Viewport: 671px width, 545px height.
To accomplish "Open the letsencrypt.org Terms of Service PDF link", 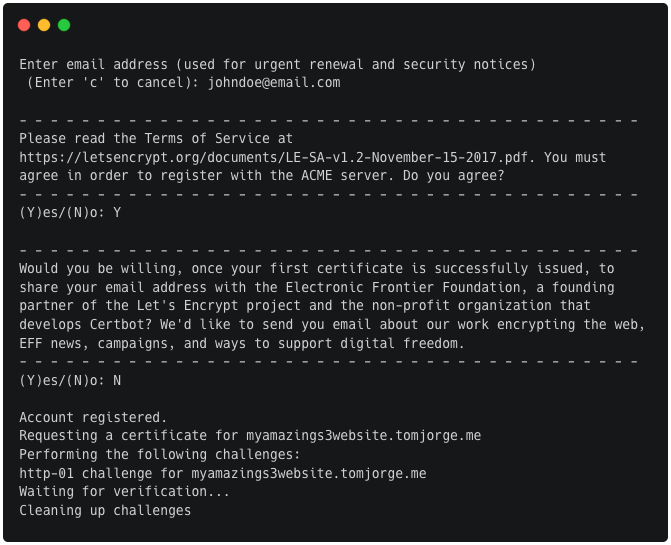I will 273,157.
